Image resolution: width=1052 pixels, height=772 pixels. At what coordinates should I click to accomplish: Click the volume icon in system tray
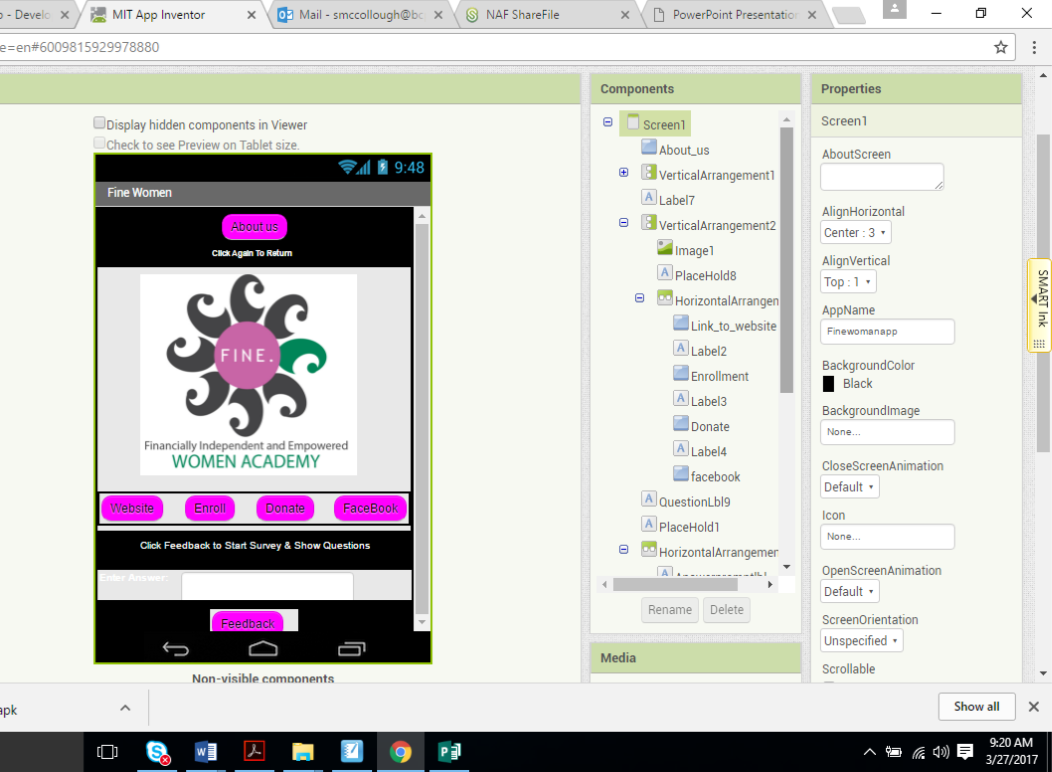(x=941, y=752)
